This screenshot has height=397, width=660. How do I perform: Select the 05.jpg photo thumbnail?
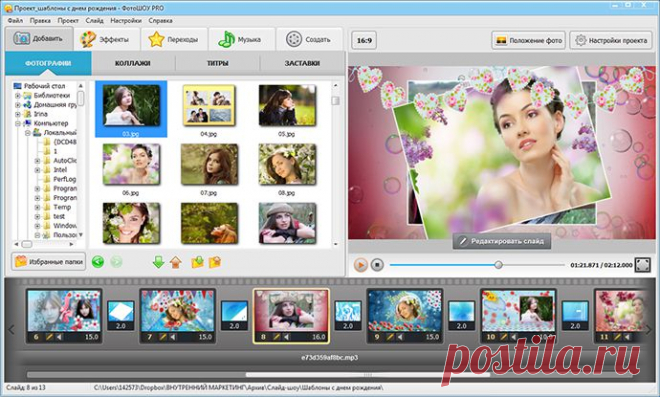[287, 109]
